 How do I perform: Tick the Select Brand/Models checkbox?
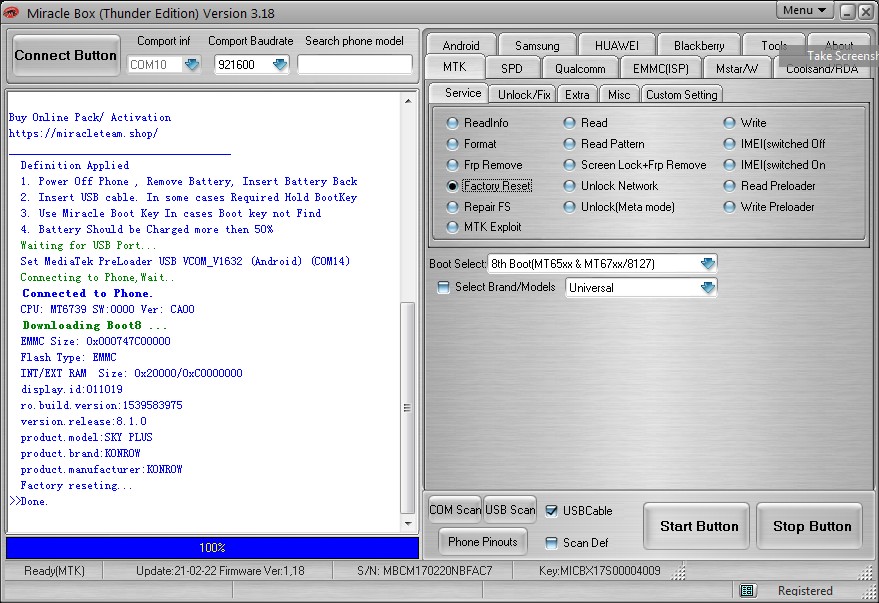(x=444, y=287)
